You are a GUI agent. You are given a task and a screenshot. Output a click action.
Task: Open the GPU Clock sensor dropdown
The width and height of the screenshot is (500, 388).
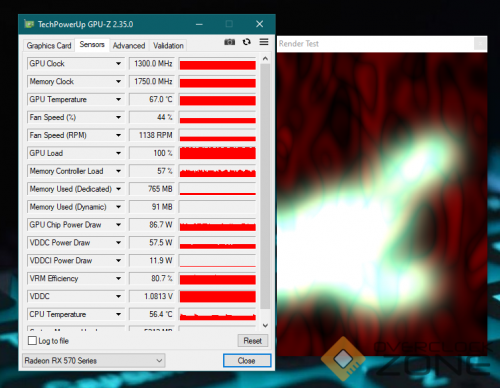coord(118,63)
